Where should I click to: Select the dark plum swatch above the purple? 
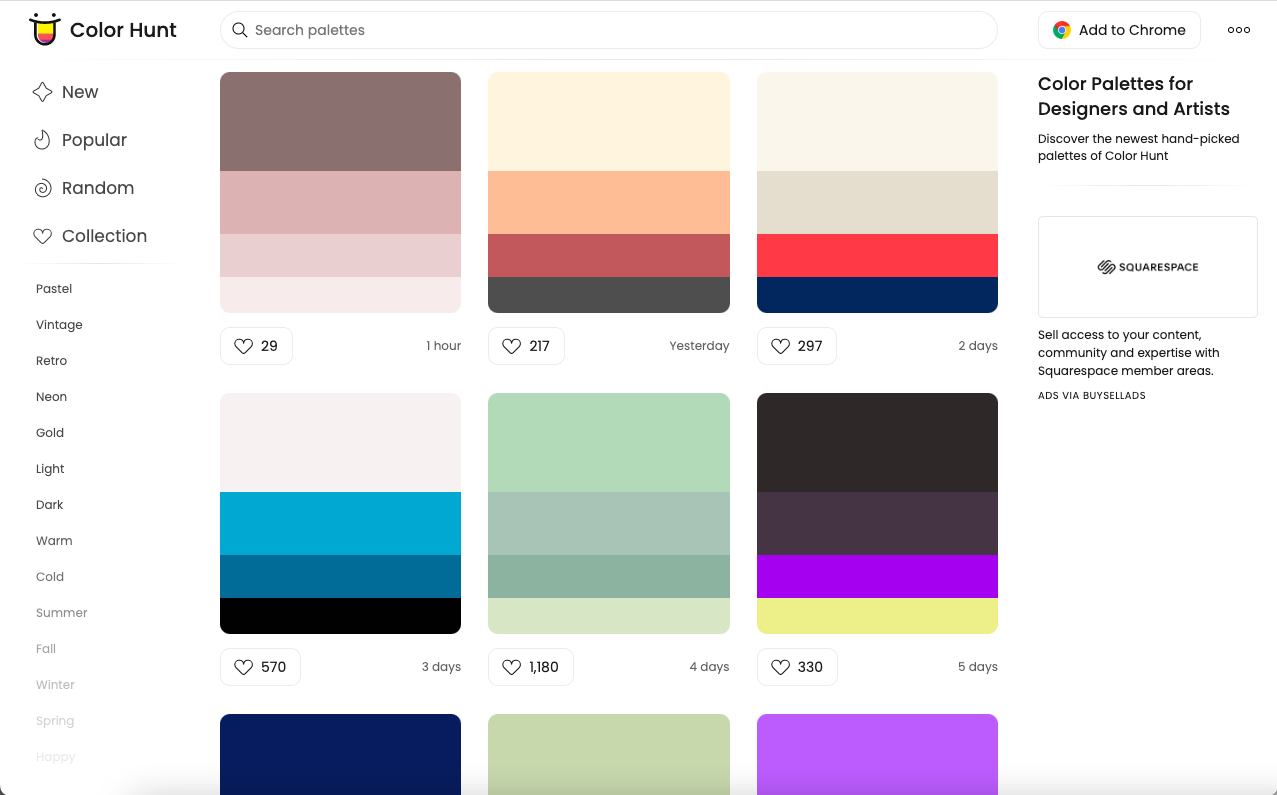click(877, 523)
